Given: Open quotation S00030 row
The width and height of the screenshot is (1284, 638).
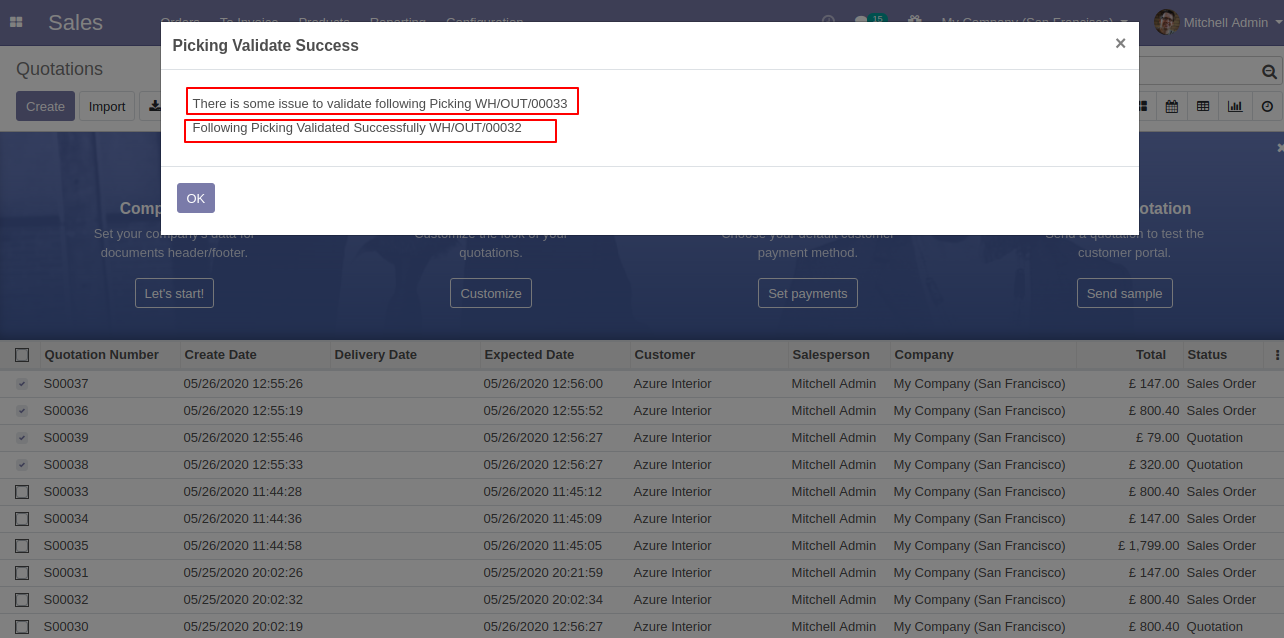Looking at the screenshot, I should click(642, 627).
